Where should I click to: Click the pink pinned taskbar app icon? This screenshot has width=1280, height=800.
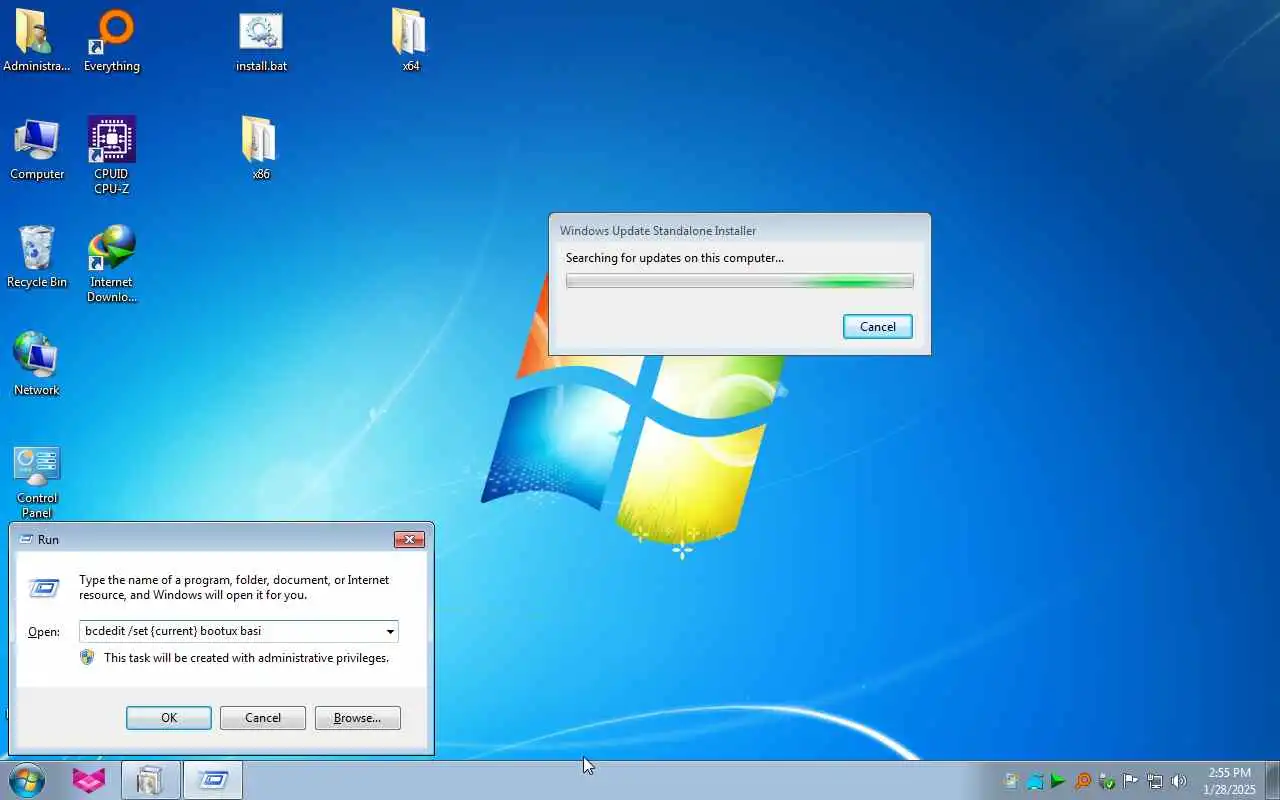pyautogui.click(x=89, y=780)
